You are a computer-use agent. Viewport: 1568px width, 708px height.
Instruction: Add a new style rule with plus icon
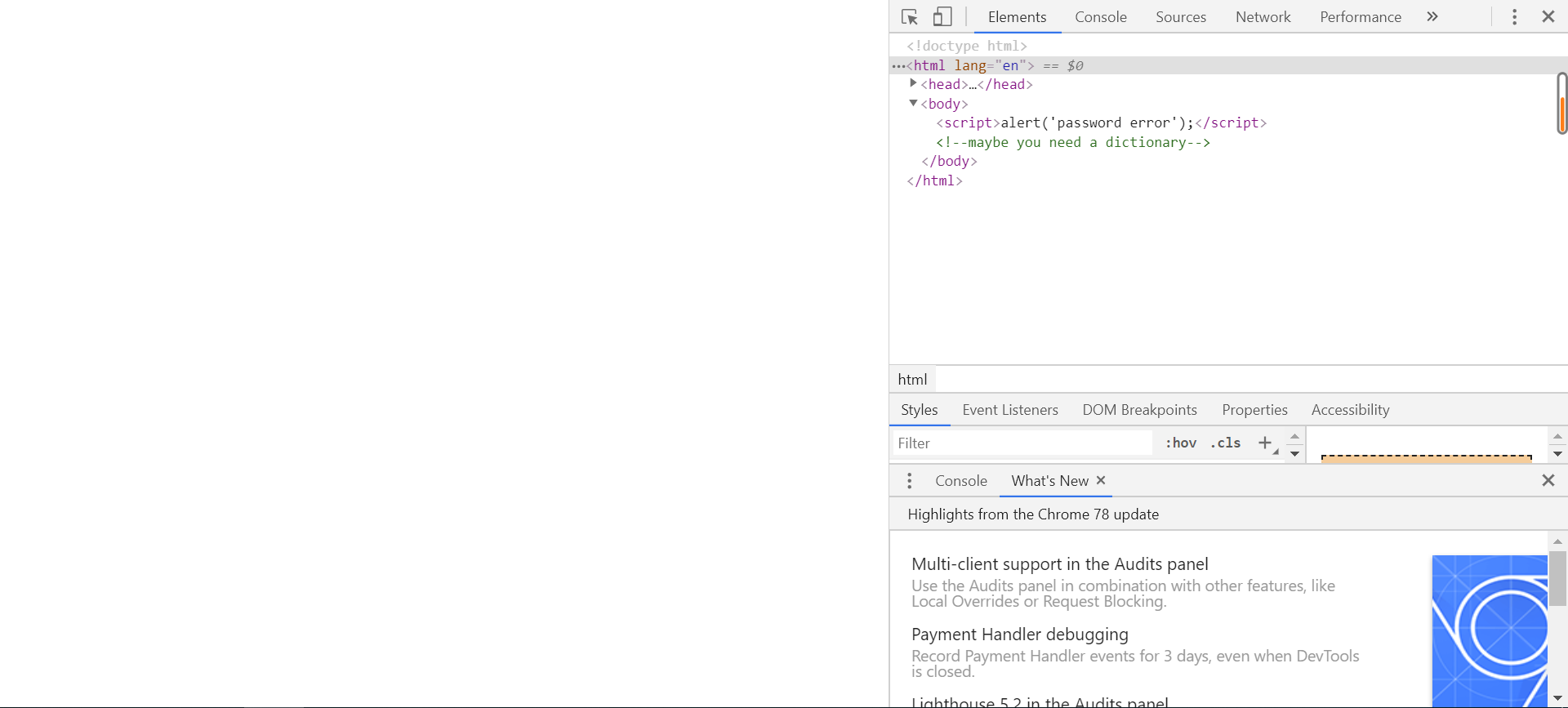pos(1265,443)
